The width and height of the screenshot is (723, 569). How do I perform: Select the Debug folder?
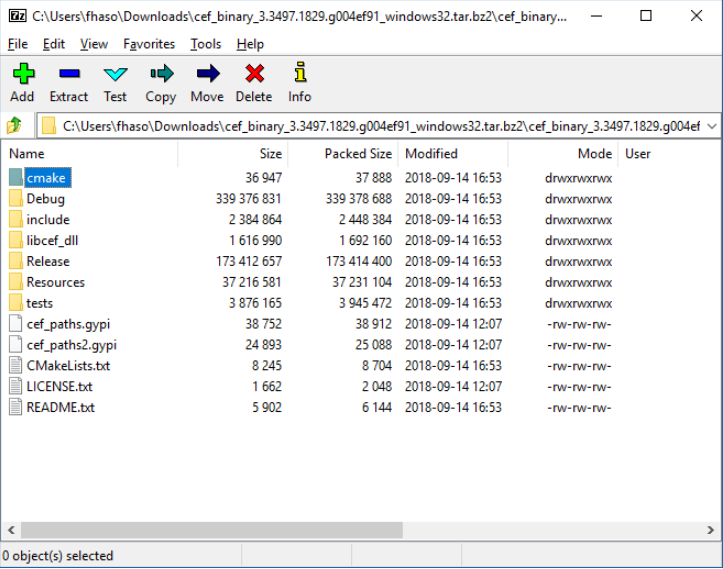point(45,199)
